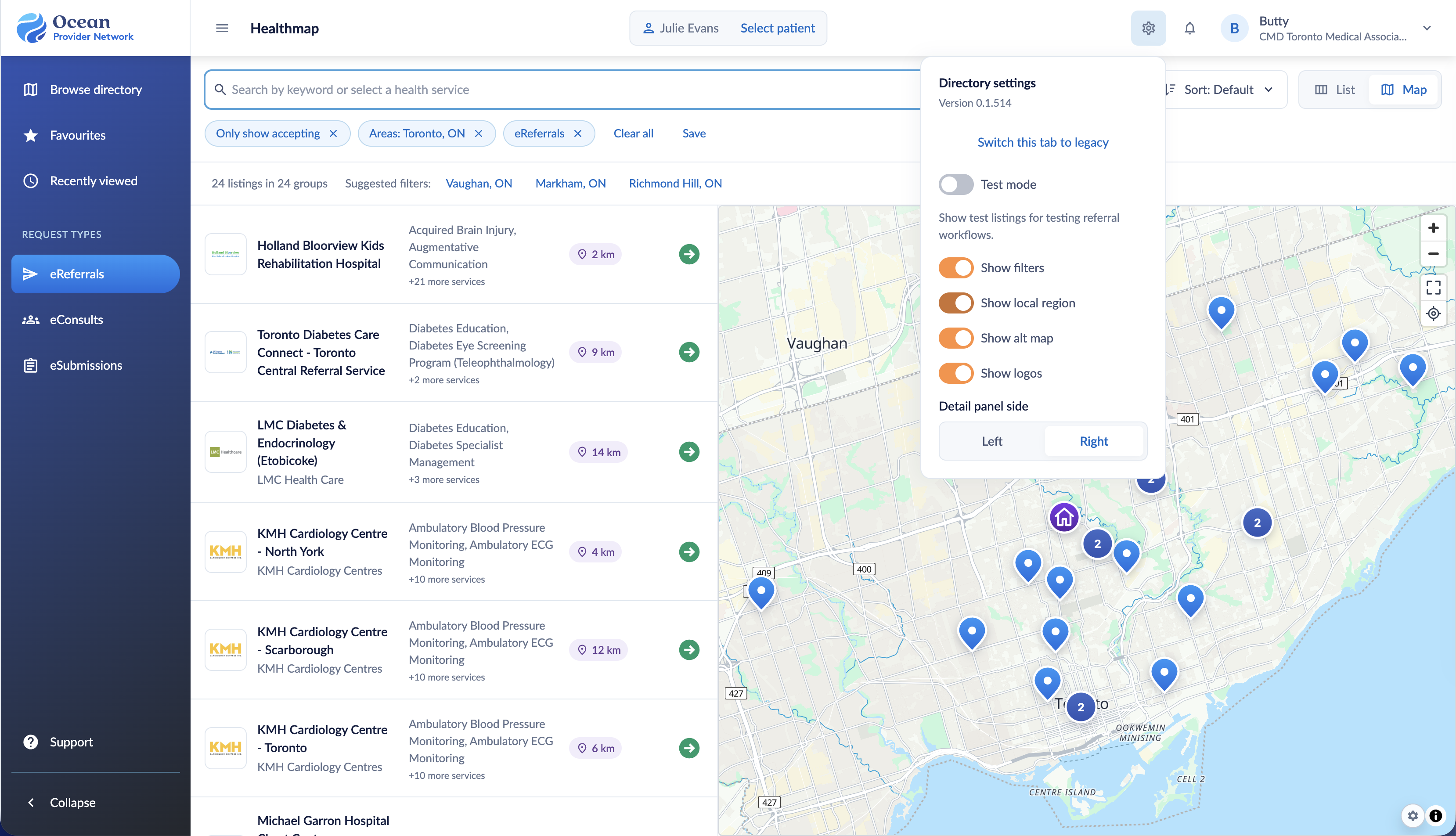The image size is (1456, 836).
Task: Remove the eReferrals filter chip
Action: click(577, 134)
